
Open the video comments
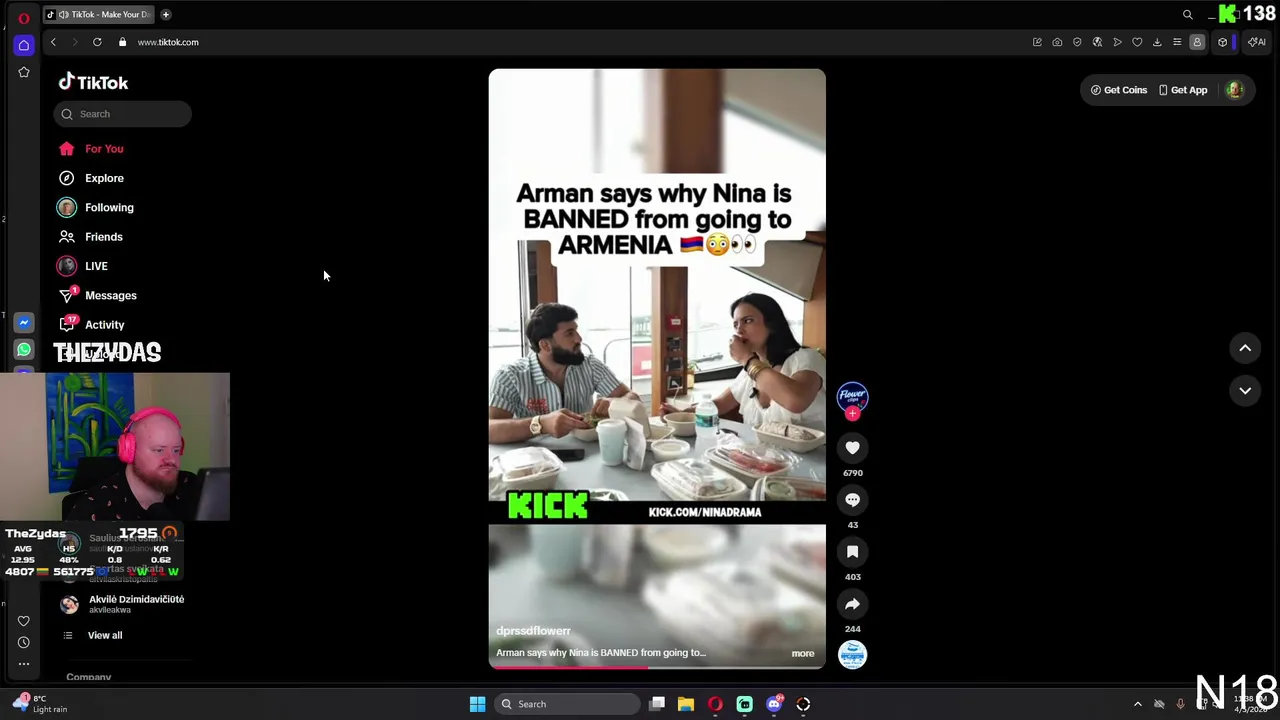tap(852, 500)
